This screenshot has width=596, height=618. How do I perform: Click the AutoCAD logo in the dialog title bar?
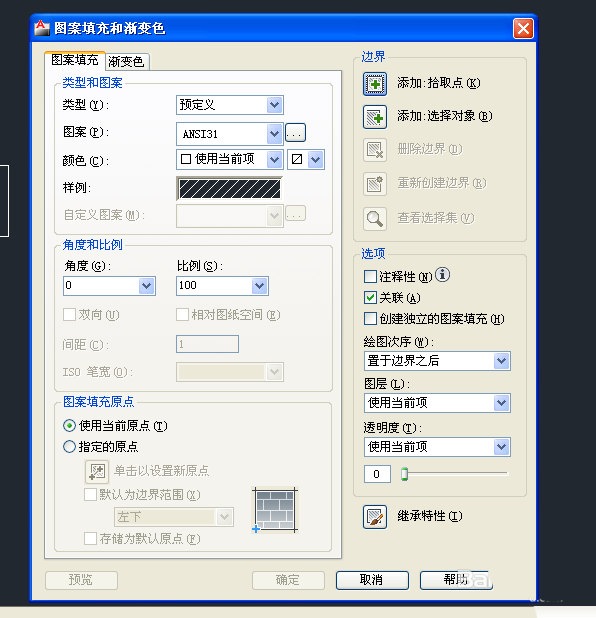(x=42, y=28)
